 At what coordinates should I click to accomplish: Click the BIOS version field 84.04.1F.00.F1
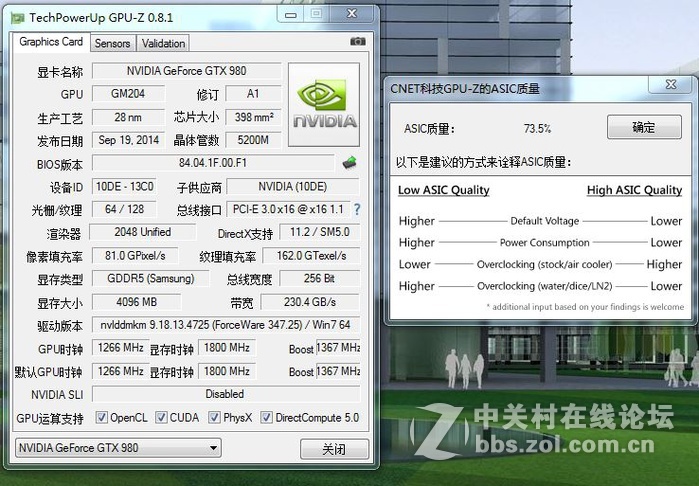pos(213,163)
